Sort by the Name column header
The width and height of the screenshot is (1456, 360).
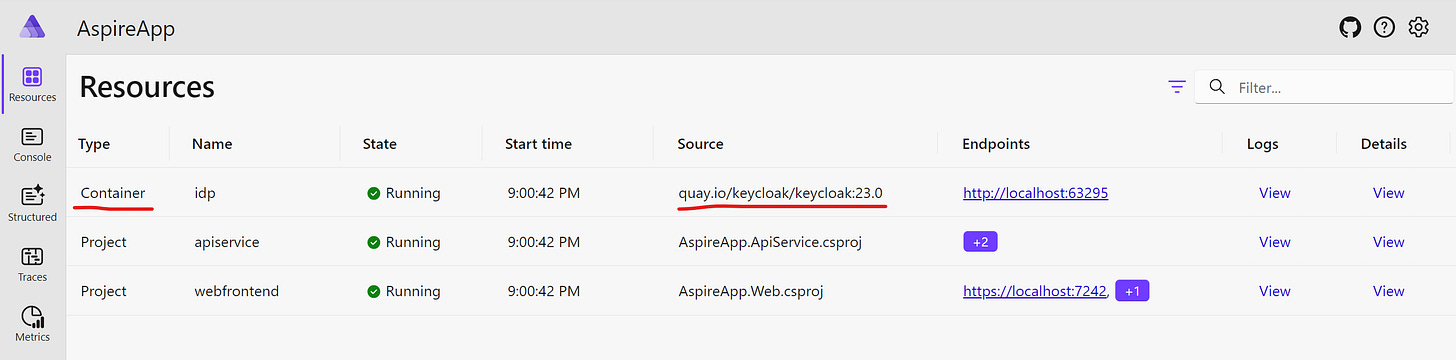(x=212, y=144)
